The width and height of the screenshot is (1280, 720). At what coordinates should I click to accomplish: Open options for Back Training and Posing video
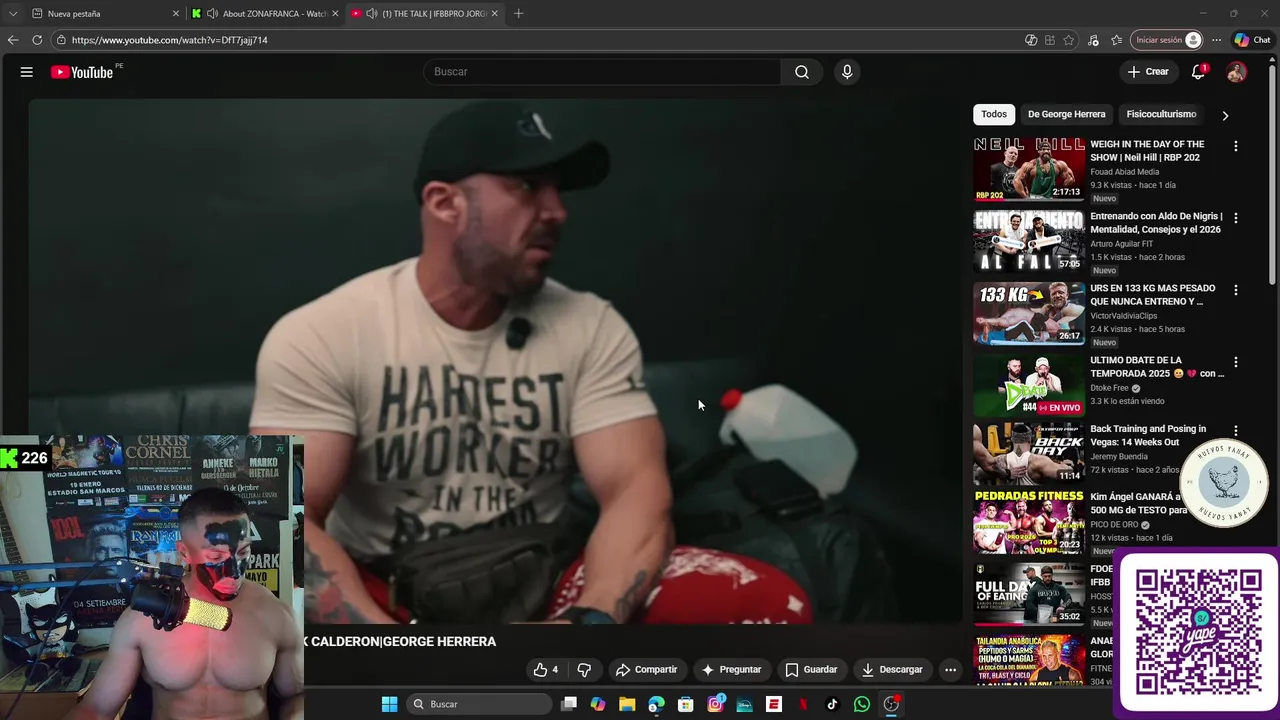pyautogui.click(x=1235, y=430)
